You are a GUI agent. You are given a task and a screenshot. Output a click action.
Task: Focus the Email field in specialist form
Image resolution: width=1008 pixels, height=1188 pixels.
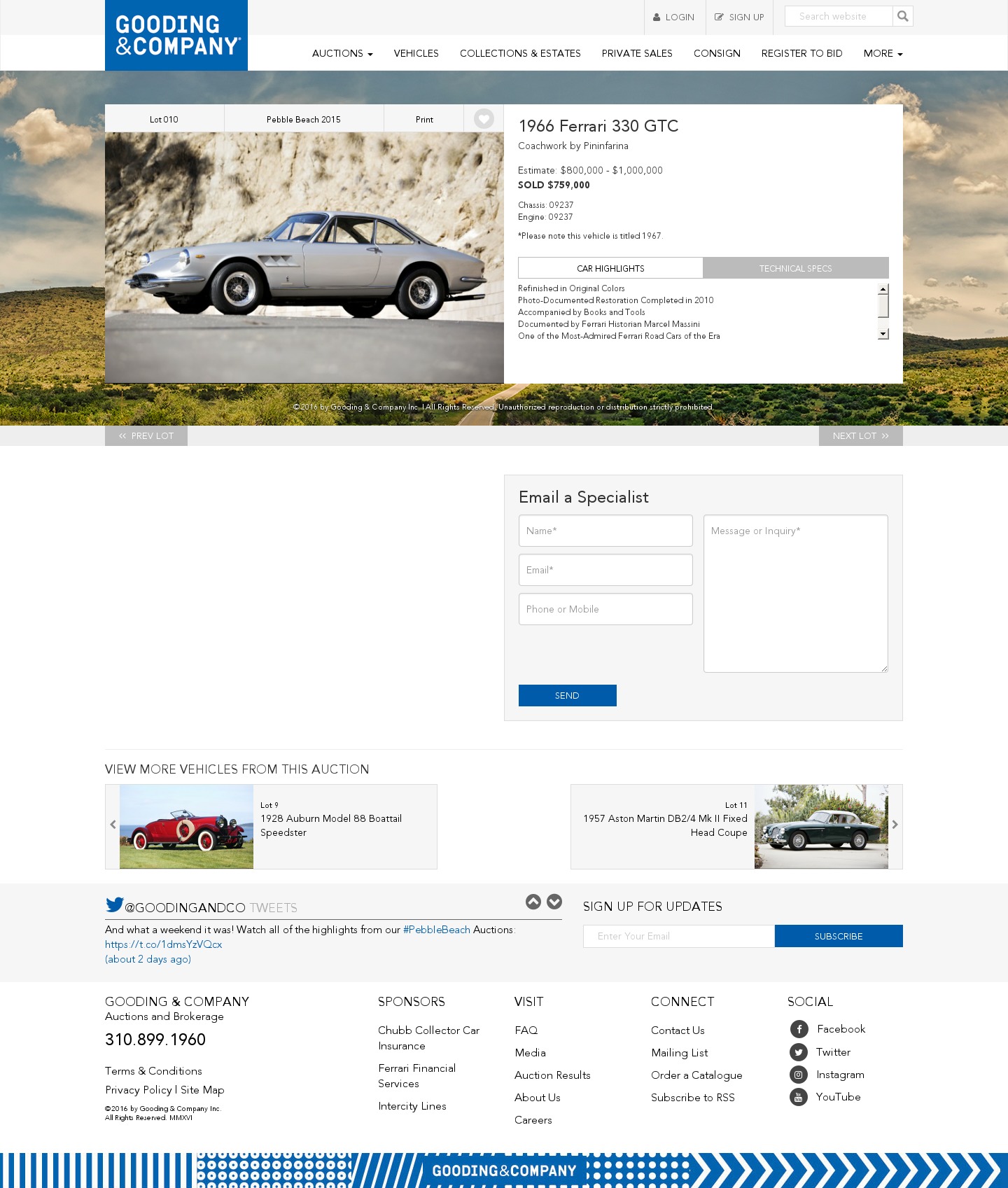605,570
